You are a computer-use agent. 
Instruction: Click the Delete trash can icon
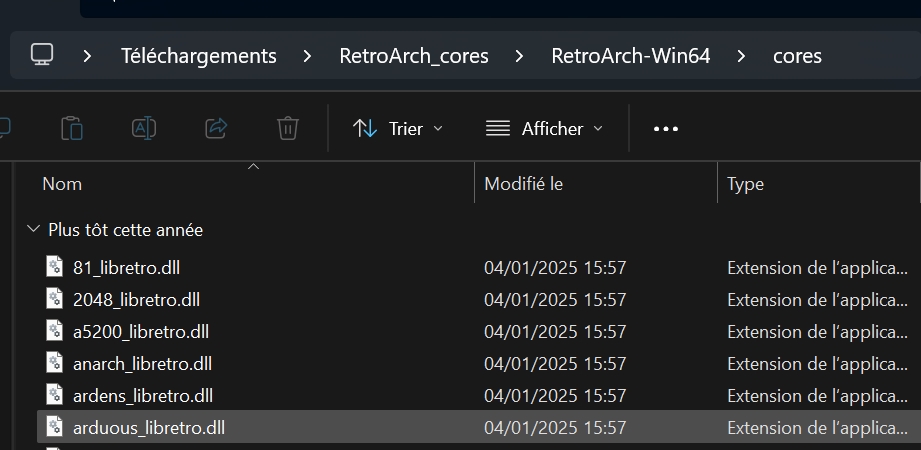tap(288, 128)
